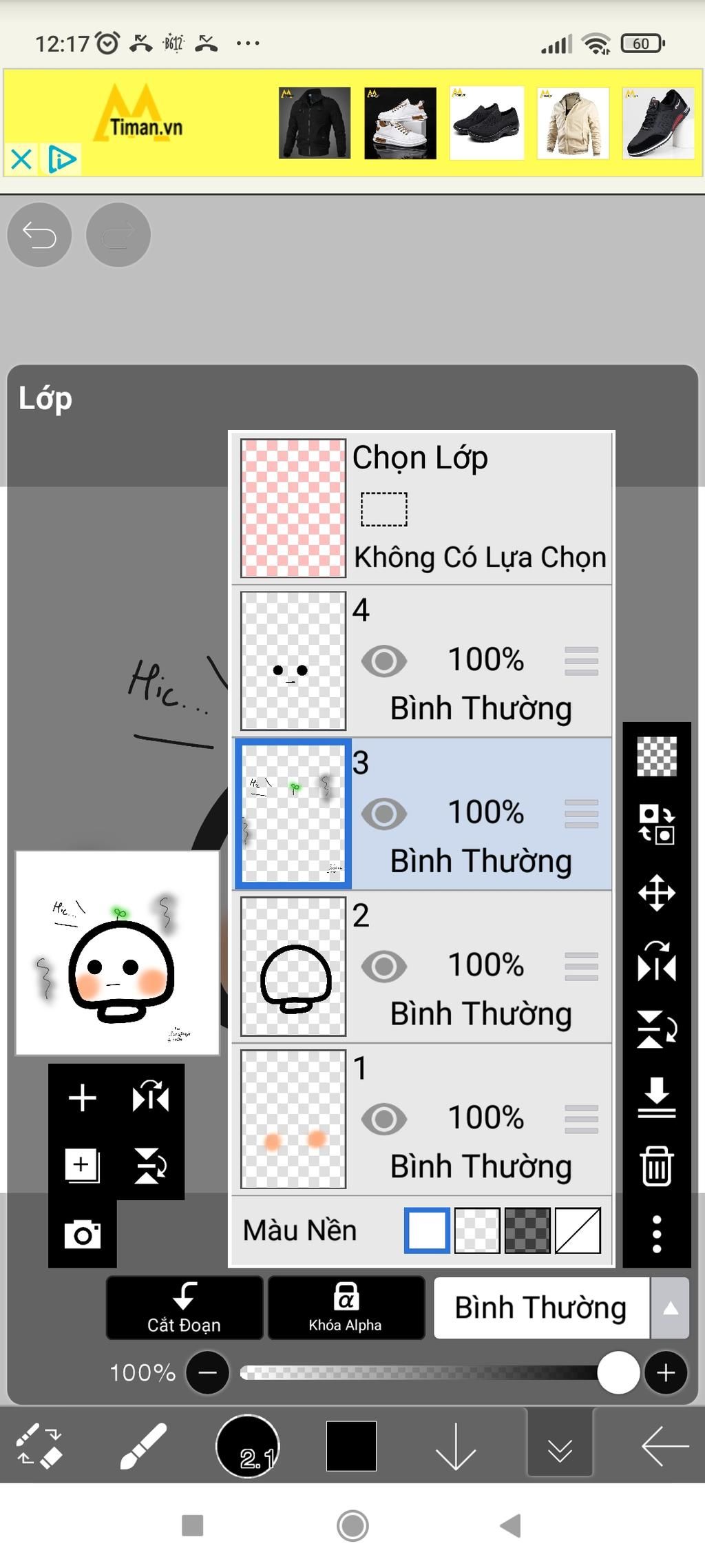Tap the undo arrow button
The width and height of the screenshot is (705, 1568).
click(39, 235)
